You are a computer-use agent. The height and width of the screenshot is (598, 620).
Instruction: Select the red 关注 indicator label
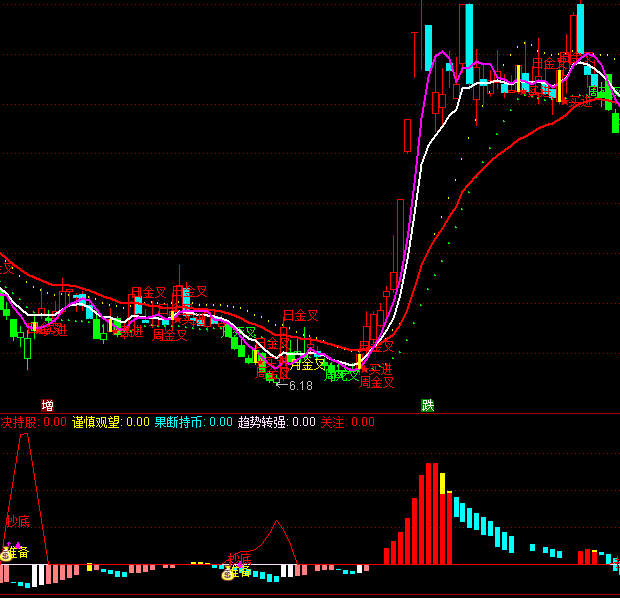click(x=332, y=422)
